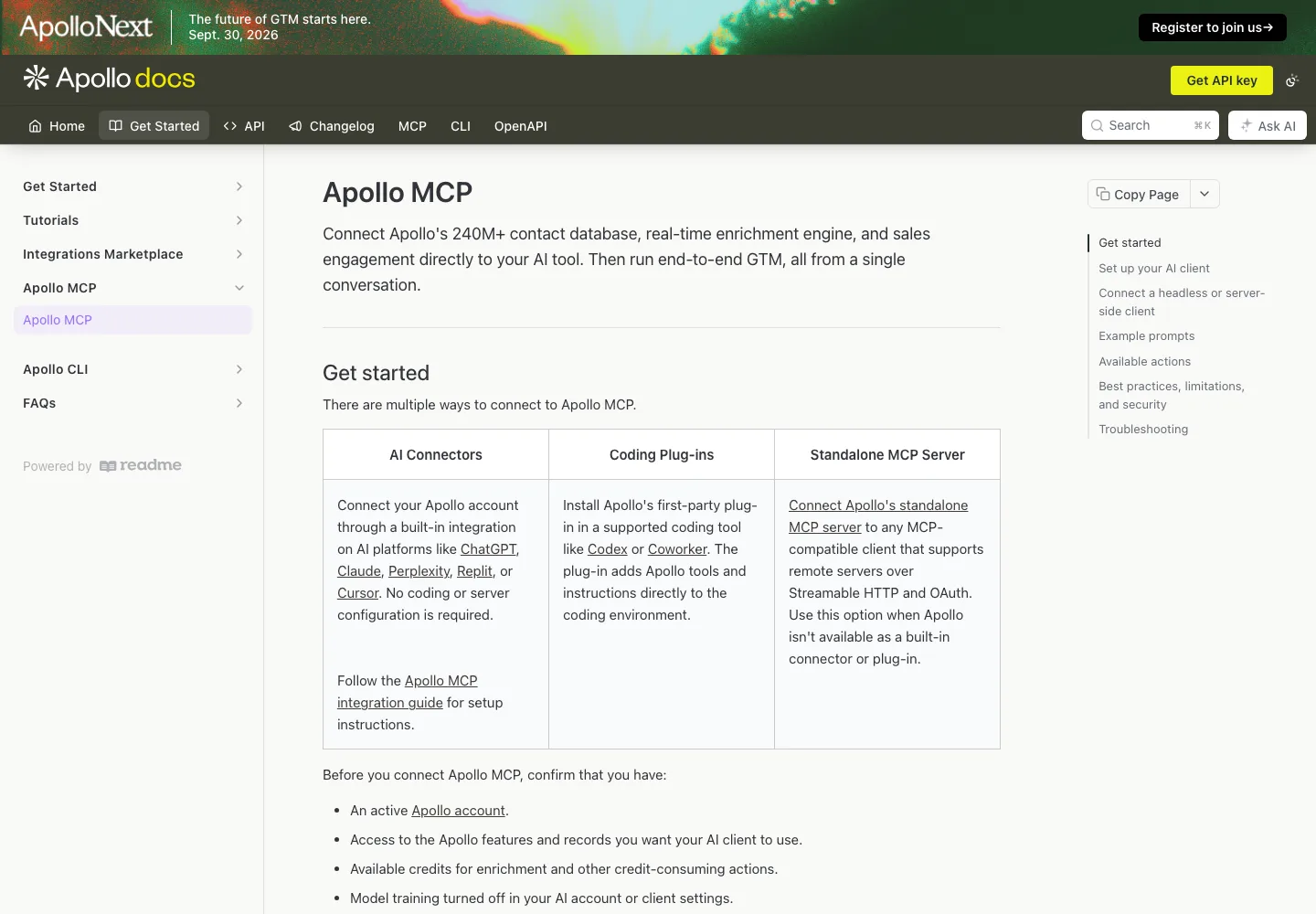The width and height of the screenshot is (1316, 914).
Task: Jump to Get started in table of contents
Action: click(1130, 243)
